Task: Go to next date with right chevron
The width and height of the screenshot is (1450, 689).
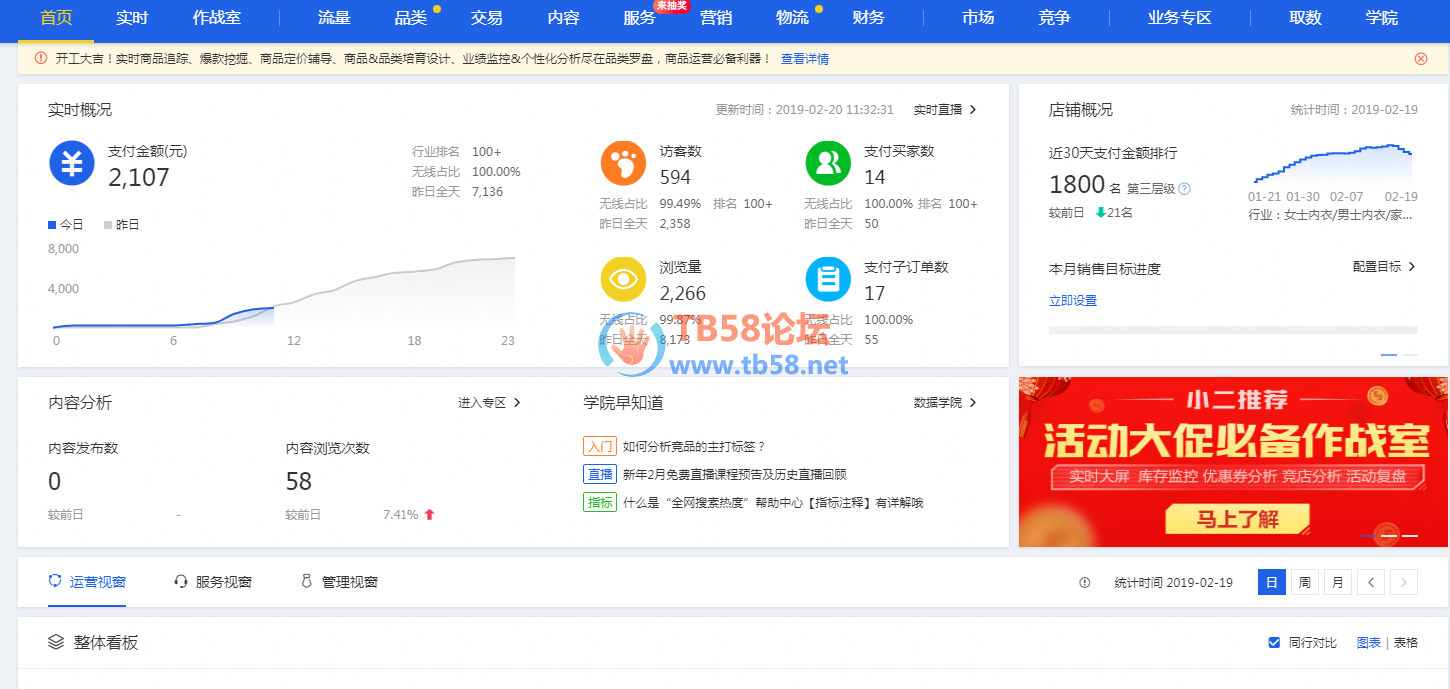Action: 1404,582
